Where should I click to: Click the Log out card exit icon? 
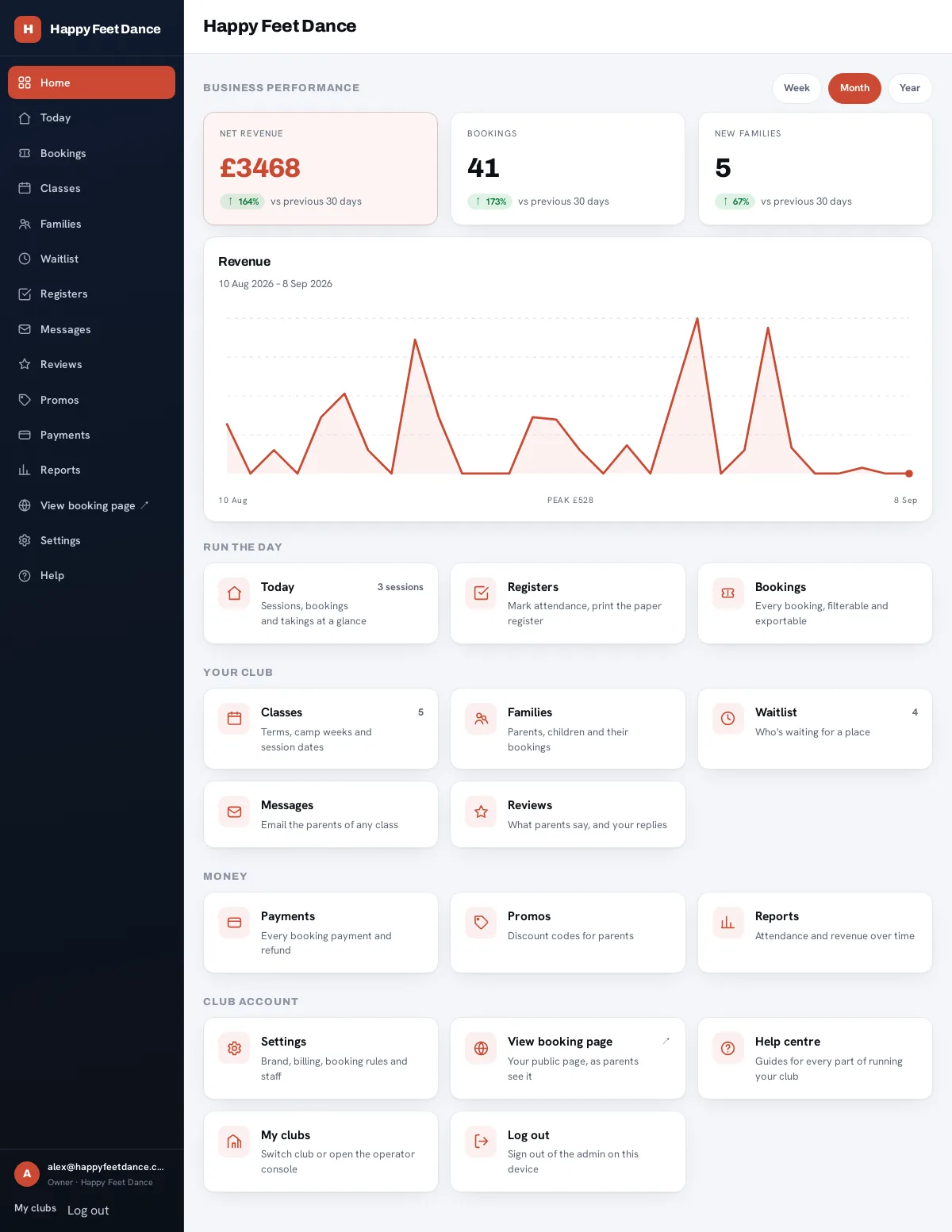481,1142
